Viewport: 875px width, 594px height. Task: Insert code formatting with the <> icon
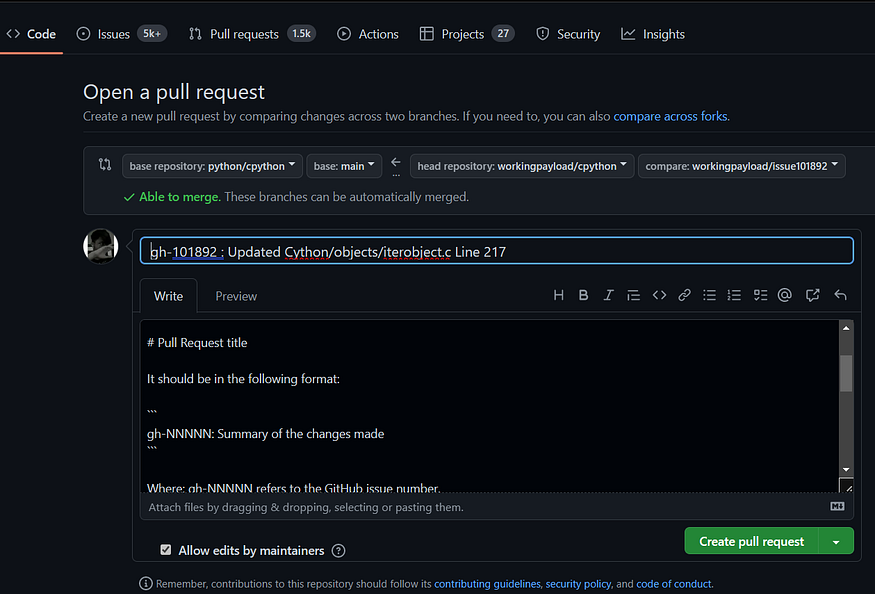[659, 295]
